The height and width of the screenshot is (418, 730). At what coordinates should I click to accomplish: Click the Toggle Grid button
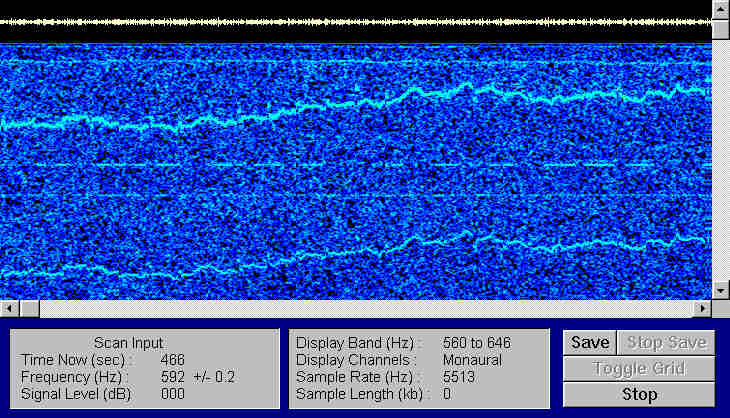point(639,369)
